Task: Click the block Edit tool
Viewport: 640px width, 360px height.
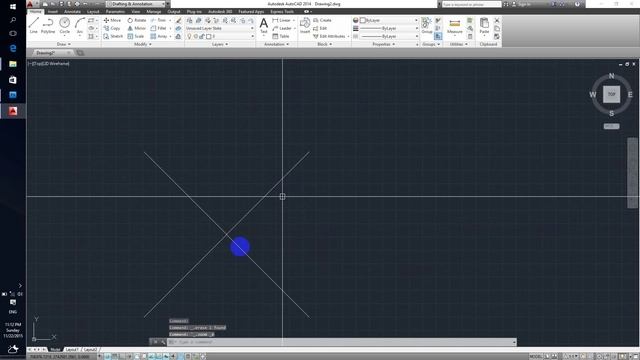Action: (x=320, y=28)
